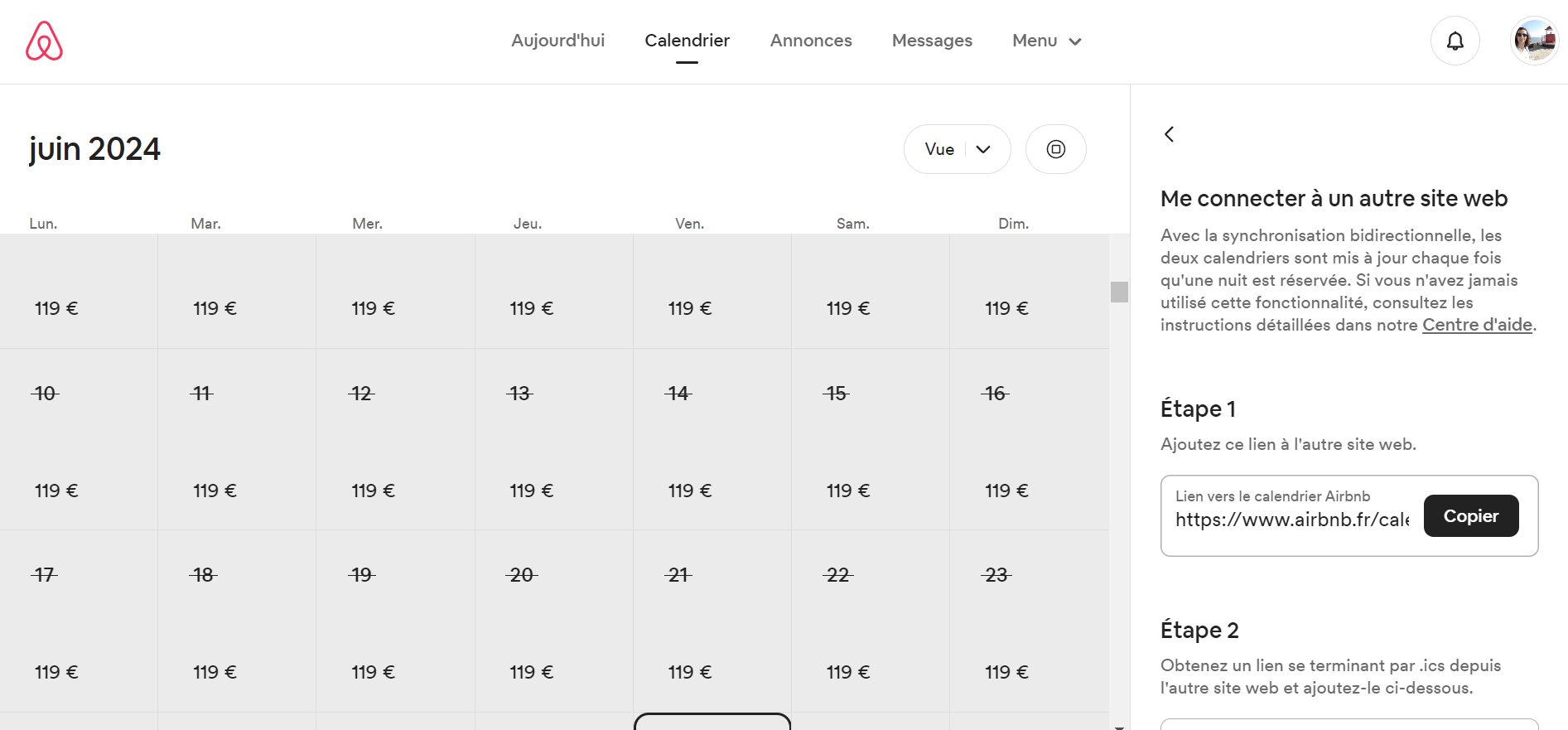Viewport: 1568px width, 730px height.
Task: Select the June 16 calendar cell
Action: pos(1029,439)
